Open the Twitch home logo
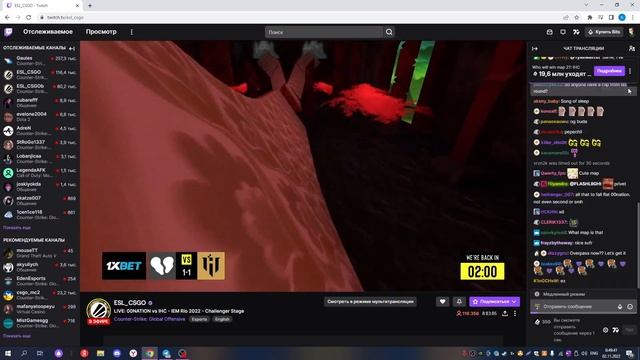This screenshot has height=360, width=640. click(x=8, y=32)
